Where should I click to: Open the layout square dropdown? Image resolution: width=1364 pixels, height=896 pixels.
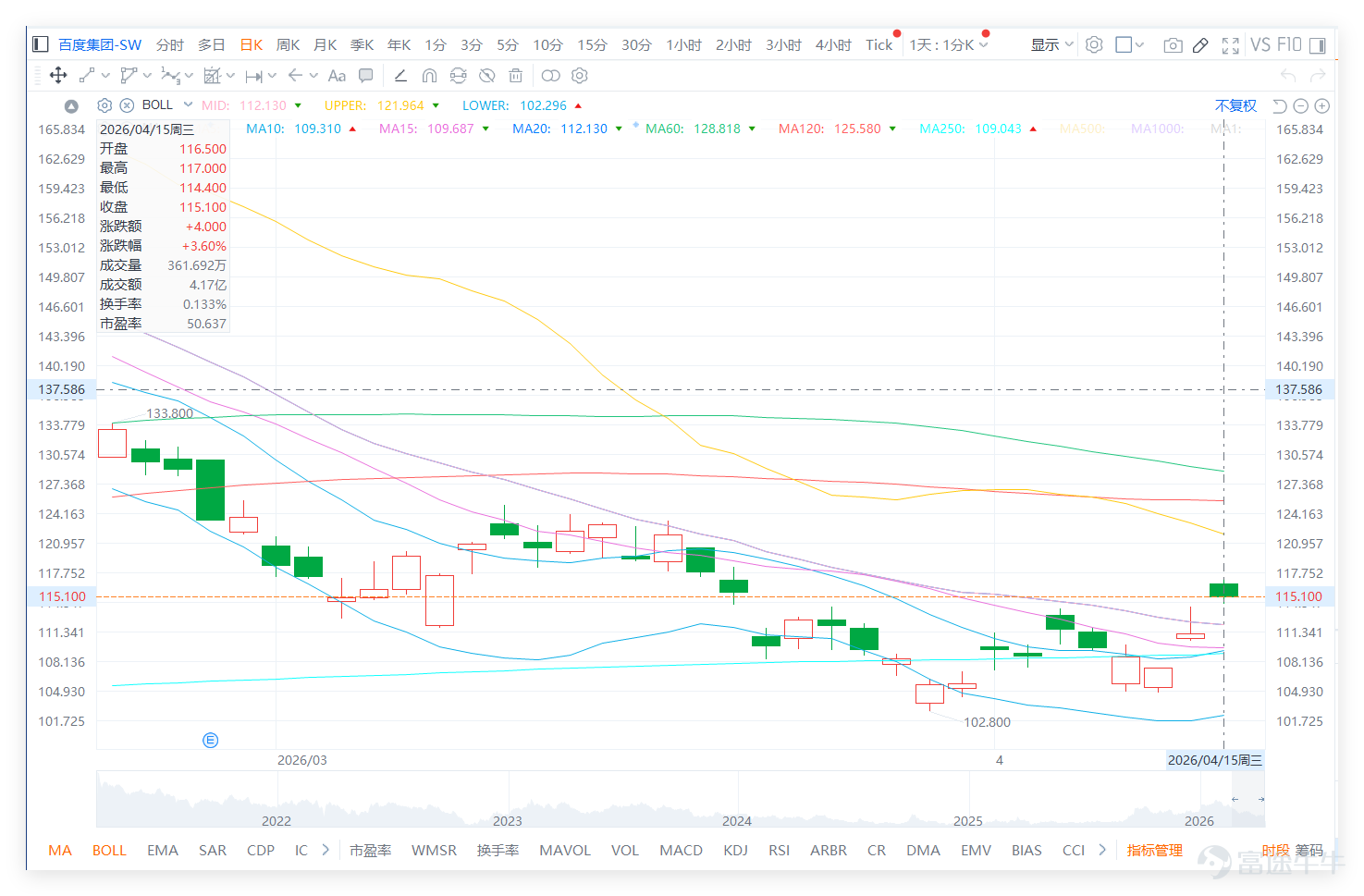tap(1130, 44)
